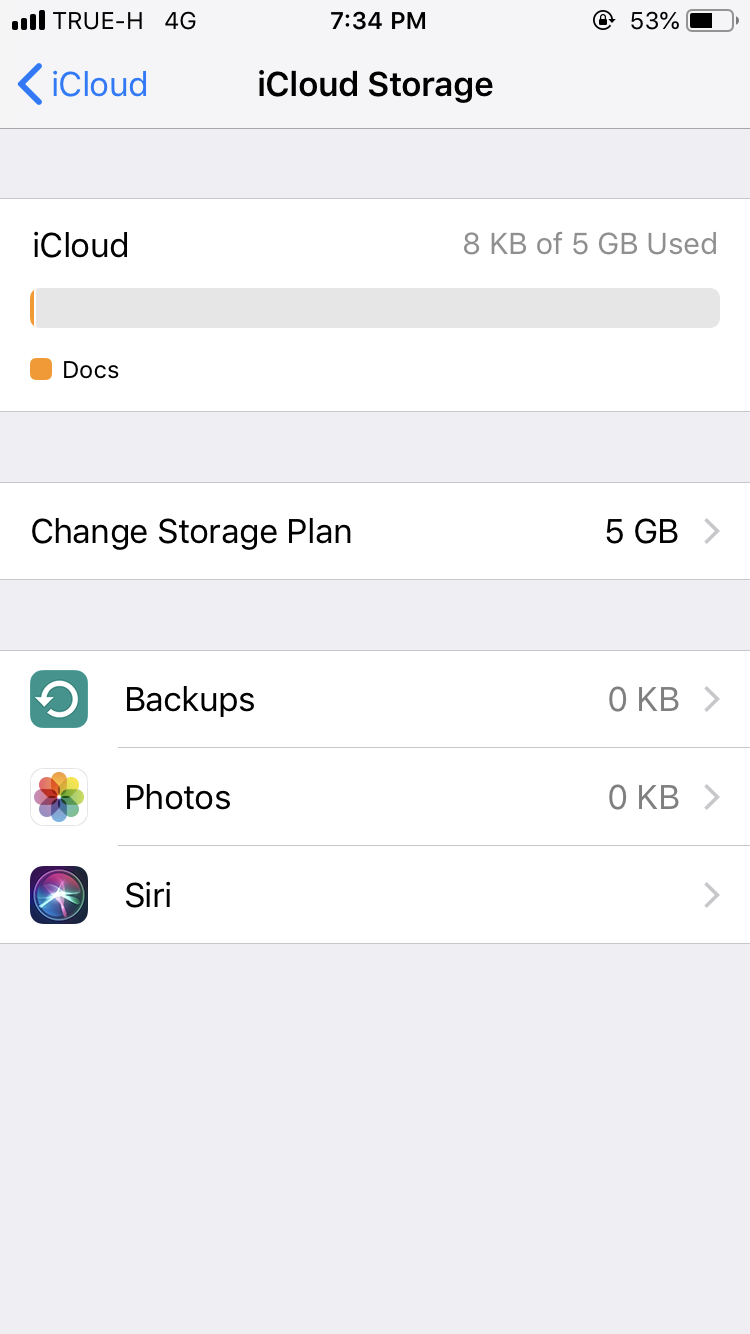Go back to iCloud settings
The width and height of the screenshot is (750, 1334).
tap(83, 84)
